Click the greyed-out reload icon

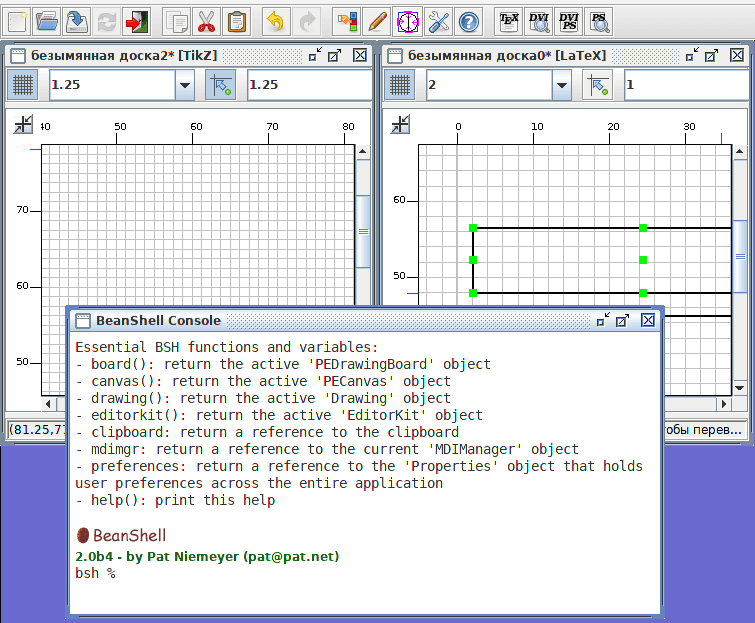point(106,22)
